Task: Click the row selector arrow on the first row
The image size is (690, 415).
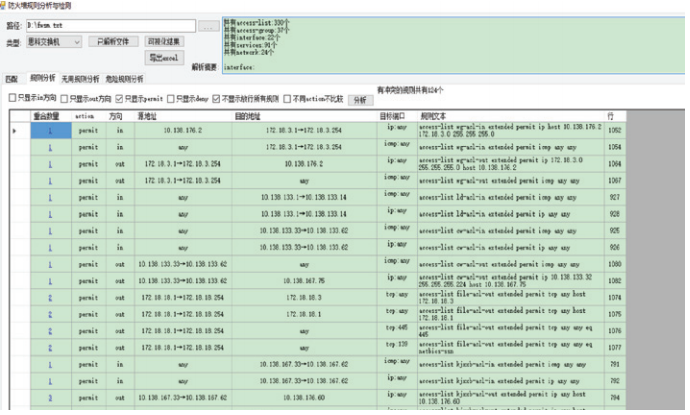Action: [14, 131]
